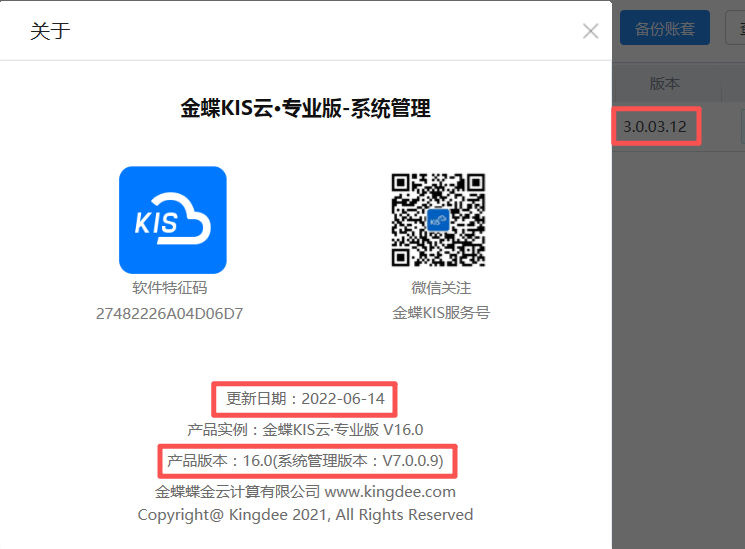Click the 金蝶KIS服务号 text
Screen dimensions: 745x549
point(440,313)
